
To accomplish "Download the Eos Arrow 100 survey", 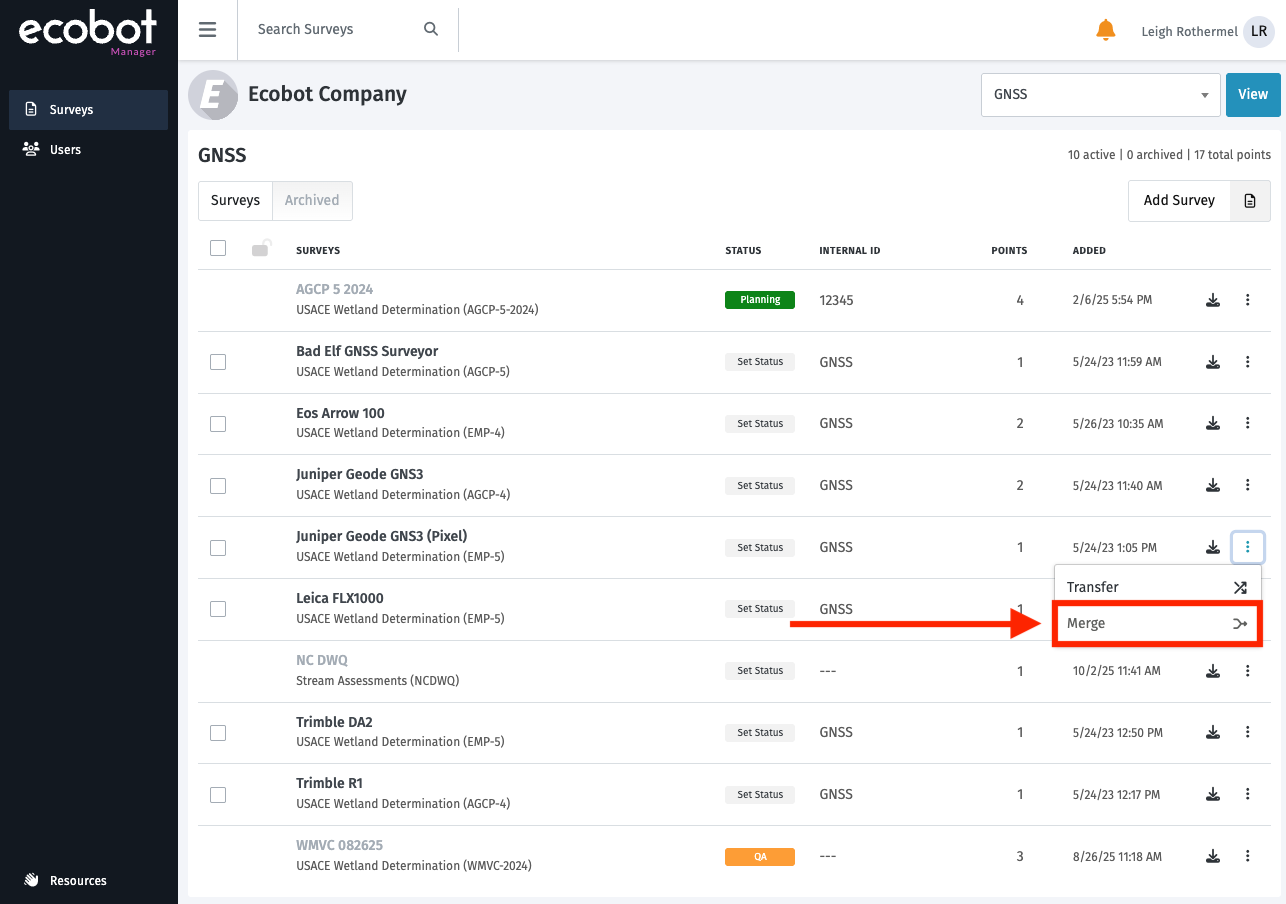I will point(1212,424).
